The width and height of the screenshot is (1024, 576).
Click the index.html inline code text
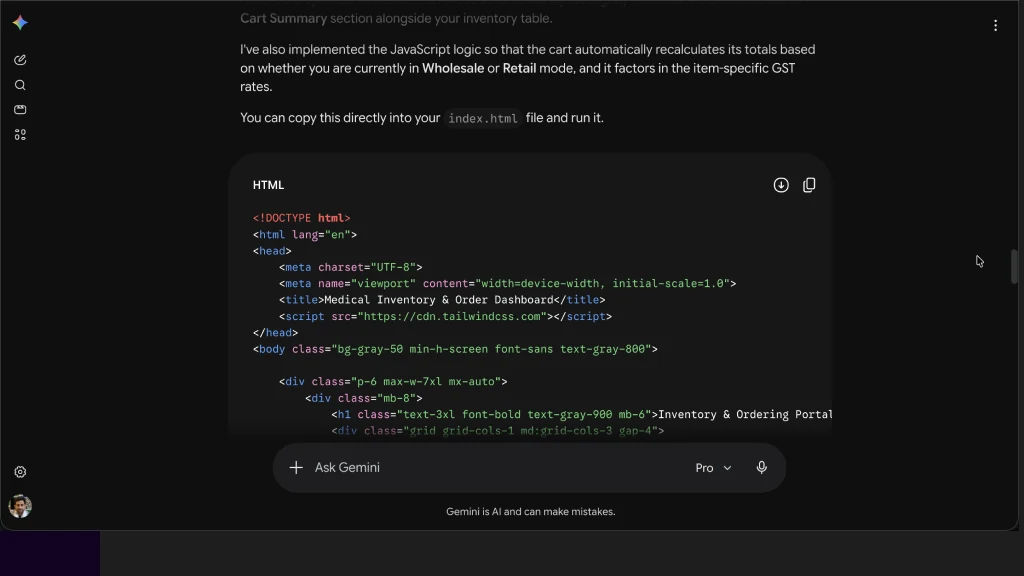click(483, 118)
